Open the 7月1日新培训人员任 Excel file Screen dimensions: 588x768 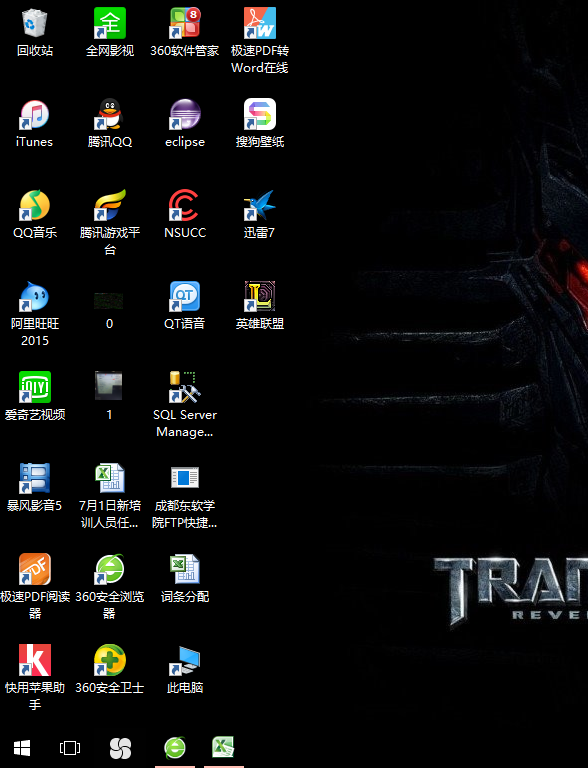110,478
